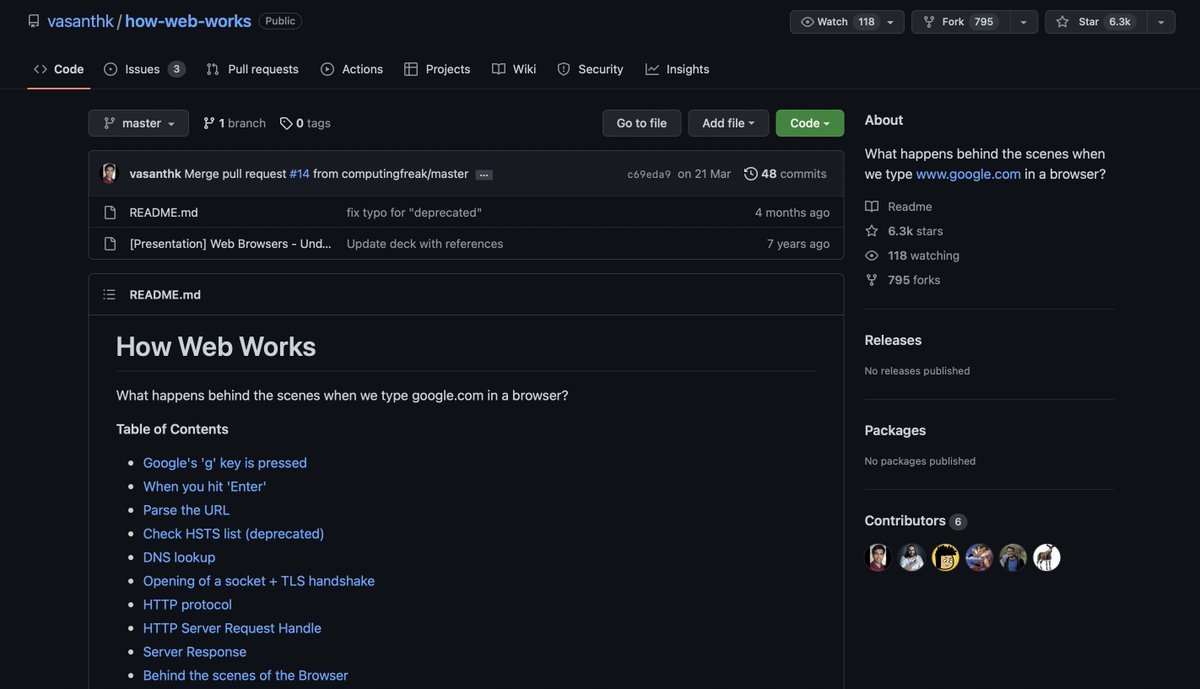Image resolution: width=1200 pixels, height=689 pixels.
Task: Open the [Presentation] Web Browsers file
Action: 231,243
